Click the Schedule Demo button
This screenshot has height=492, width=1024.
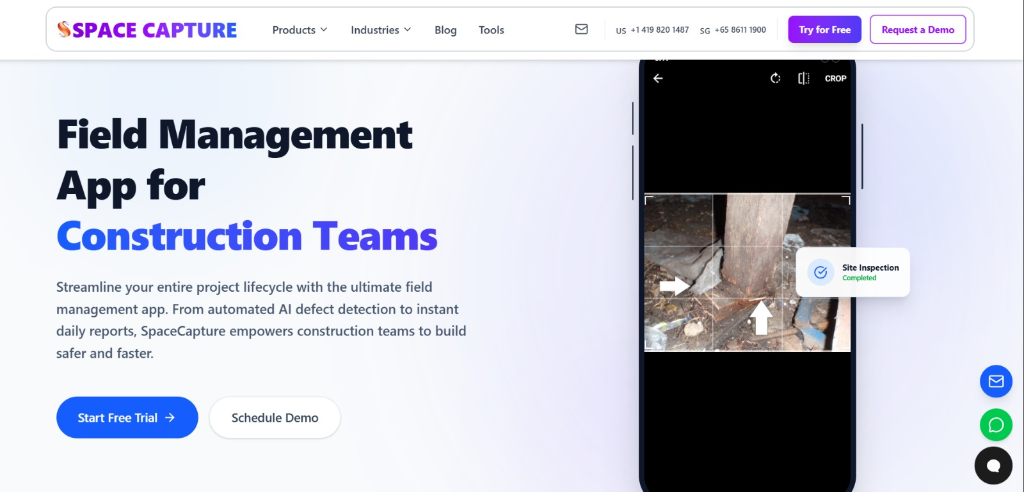(275, 418)
